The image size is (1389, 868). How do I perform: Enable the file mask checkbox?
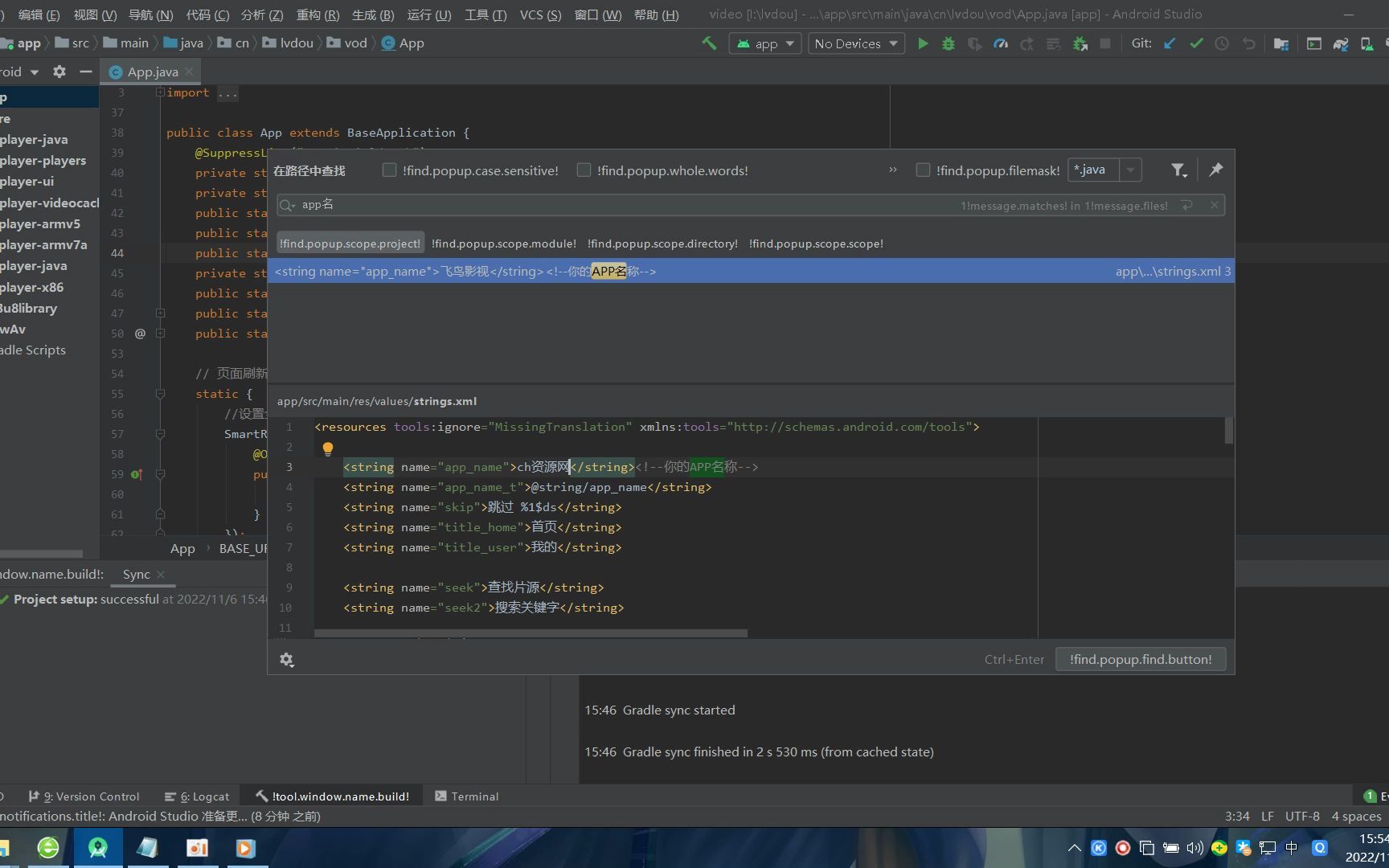923,170
